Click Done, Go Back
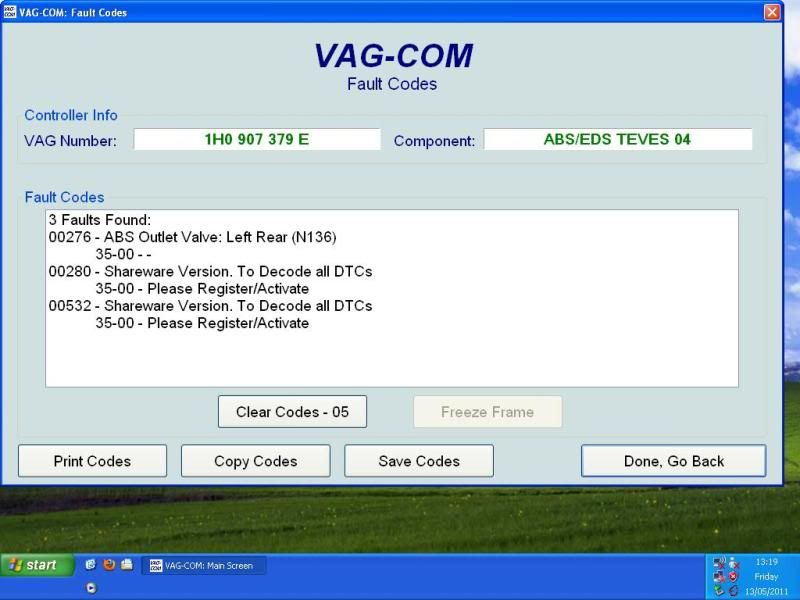 tap(673, 461)
